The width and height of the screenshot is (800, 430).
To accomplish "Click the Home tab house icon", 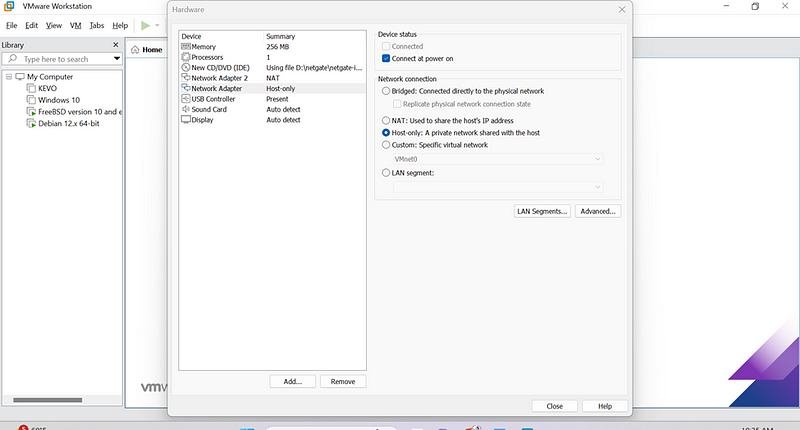I will (135, 49).
